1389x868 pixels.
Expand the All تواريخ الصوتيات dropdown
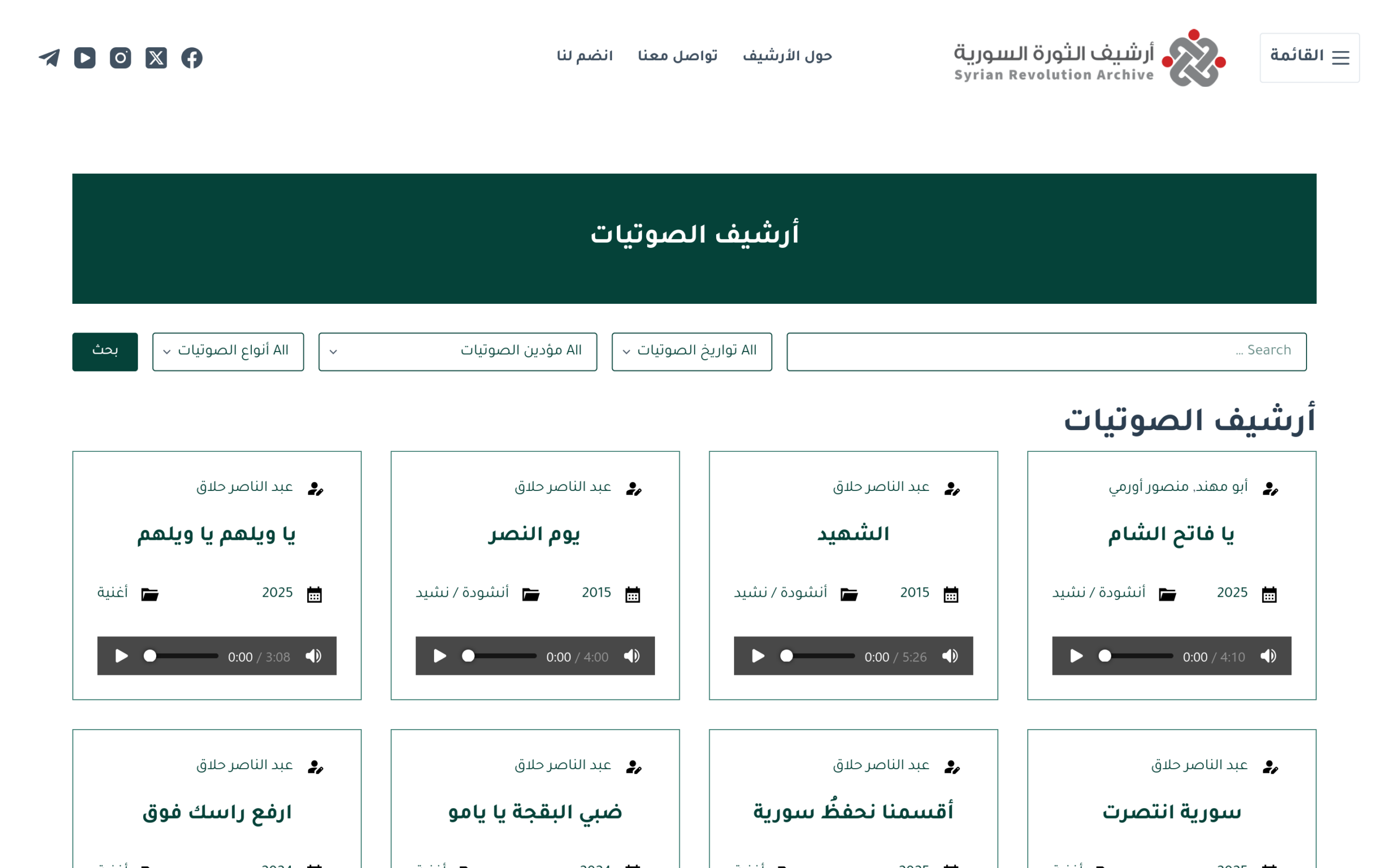point(691,352)
